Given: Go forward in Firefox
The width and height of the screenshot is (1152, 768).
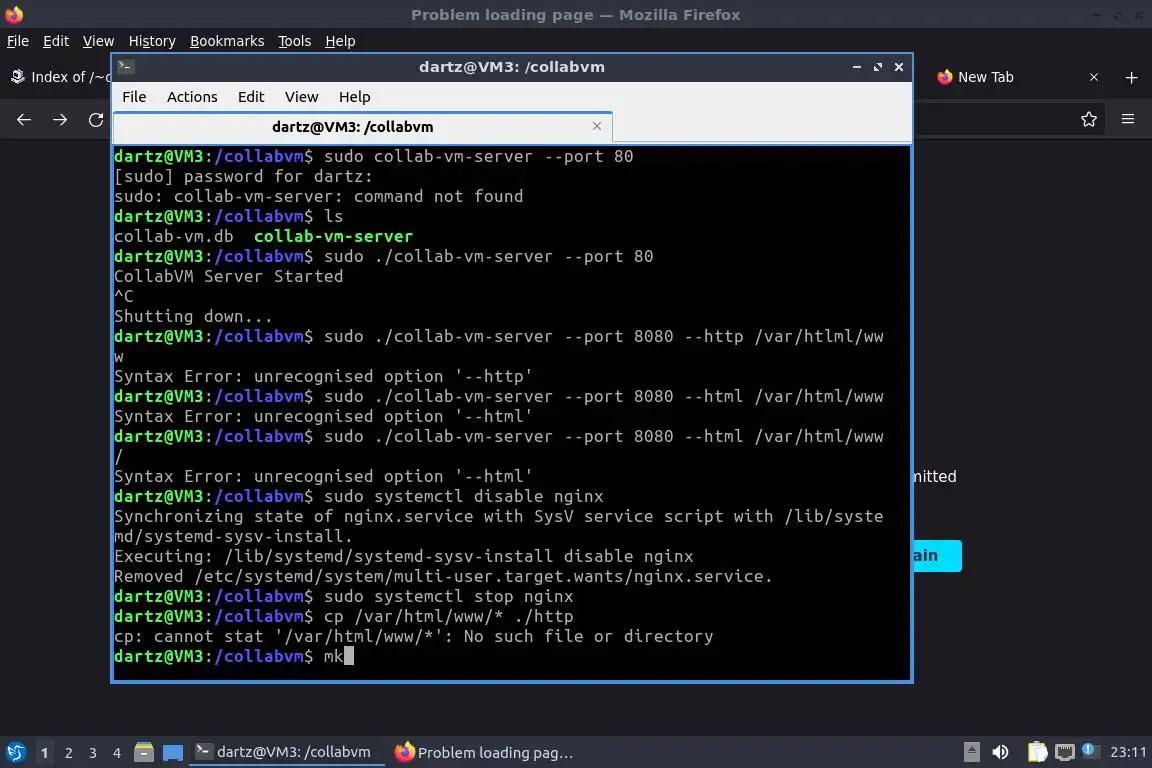Looking at the screenshot, I should point(60,119).
